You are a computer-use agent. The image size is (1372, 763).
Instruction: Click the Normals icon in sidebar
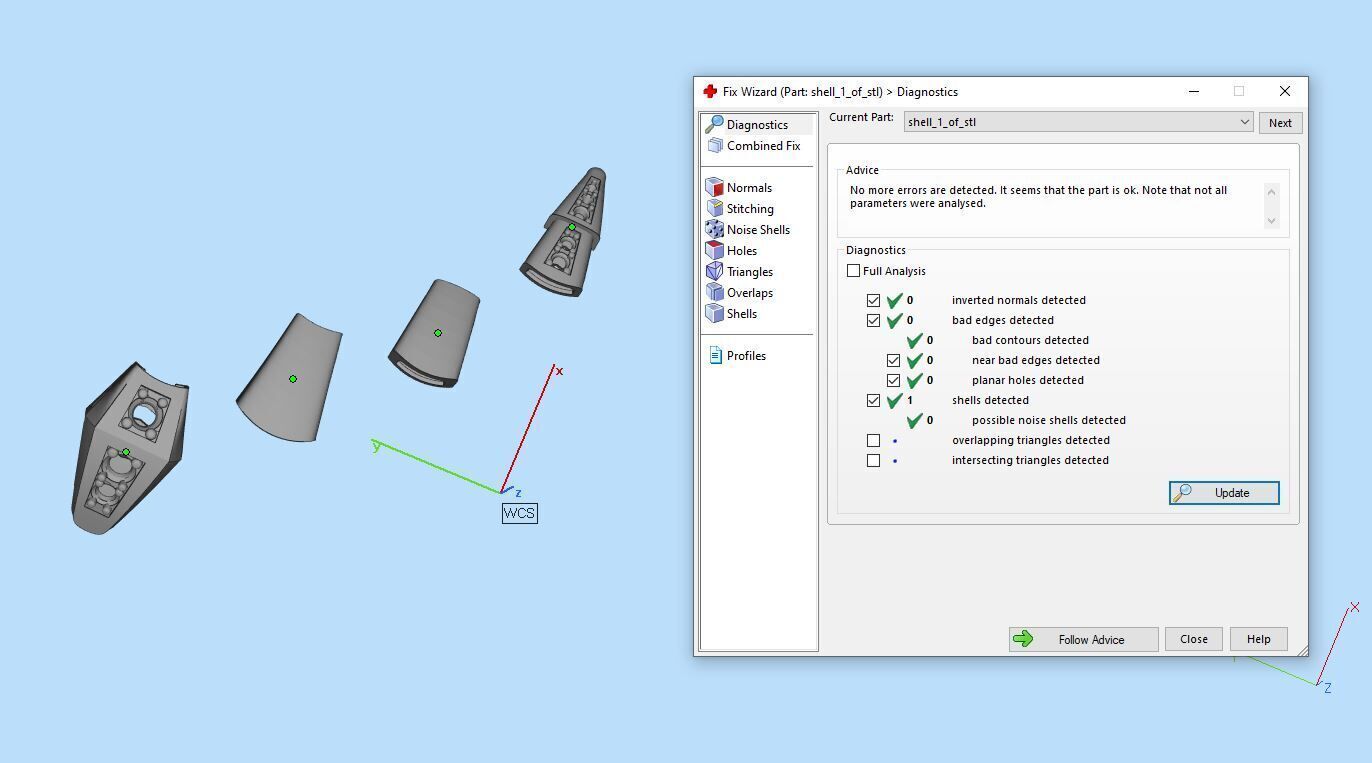(x=714, y=188)
